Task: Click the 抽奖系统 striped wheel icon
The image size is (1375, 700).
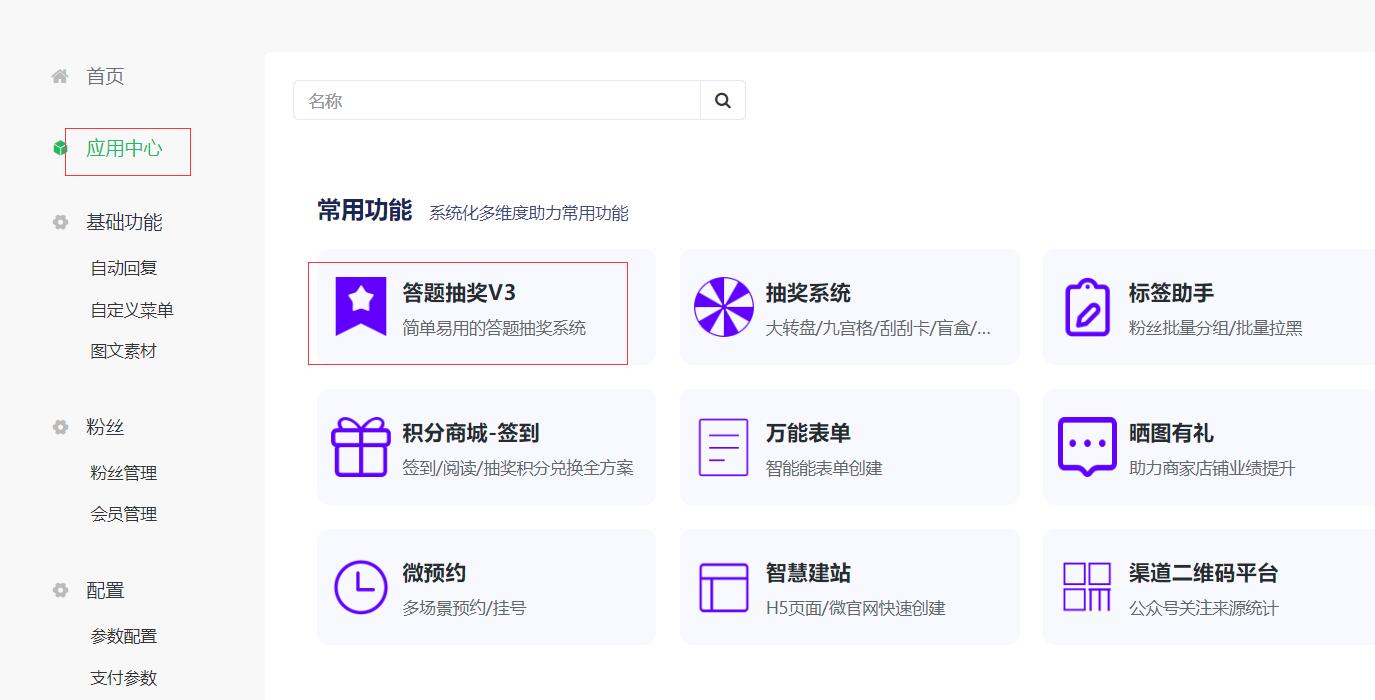Action: (724, 307)
